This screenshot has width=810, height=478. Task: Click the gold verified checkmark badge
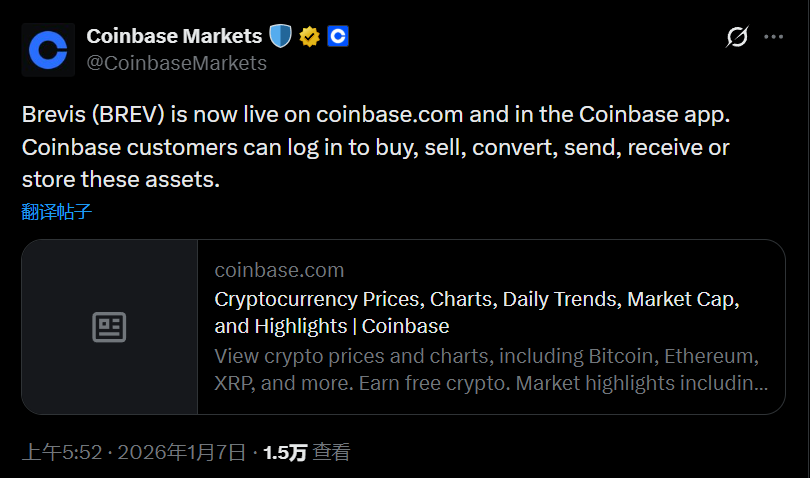coord(310,37)
